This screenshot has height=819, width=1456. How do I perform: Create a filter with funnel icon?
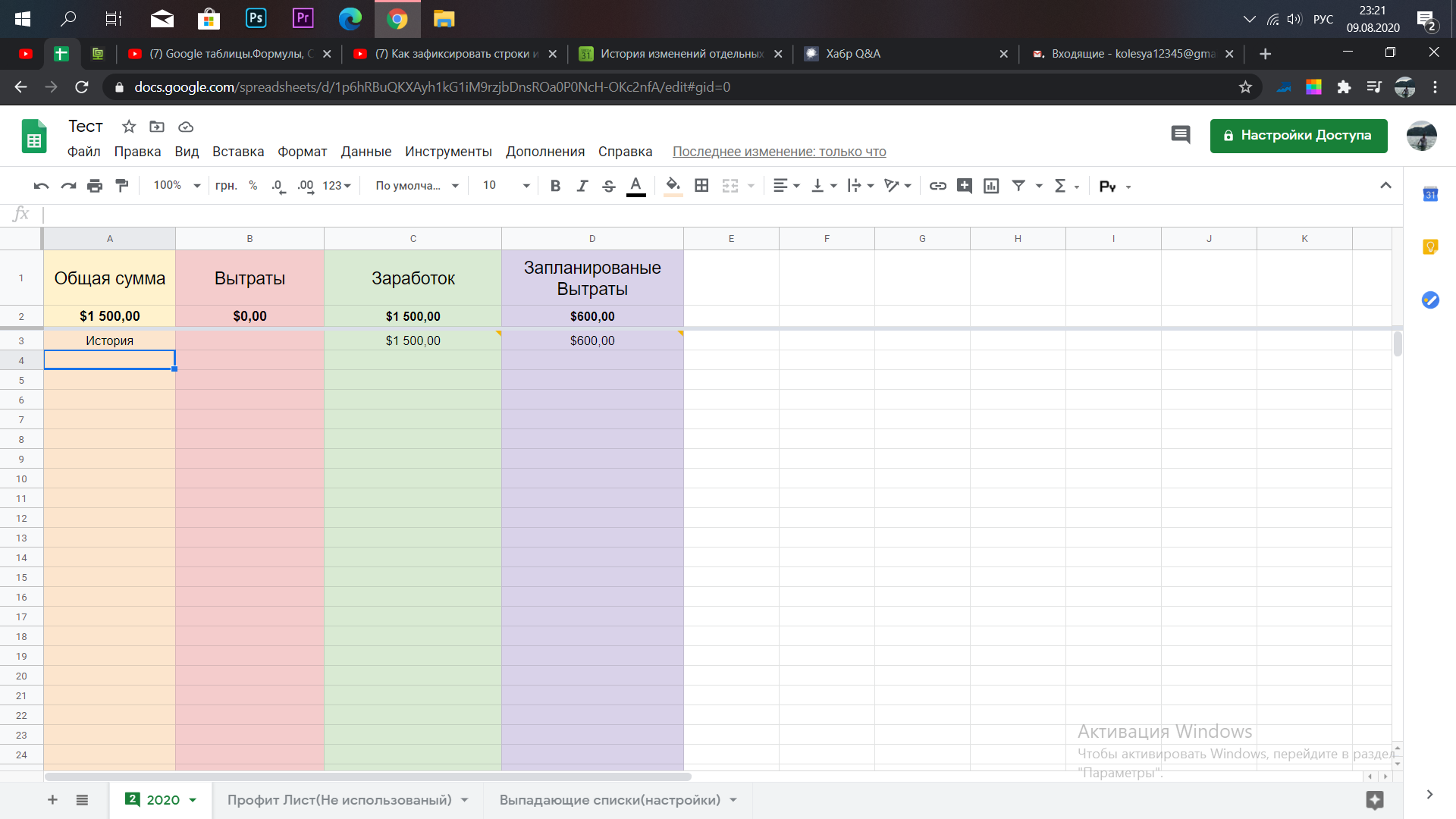(1018, 186)
